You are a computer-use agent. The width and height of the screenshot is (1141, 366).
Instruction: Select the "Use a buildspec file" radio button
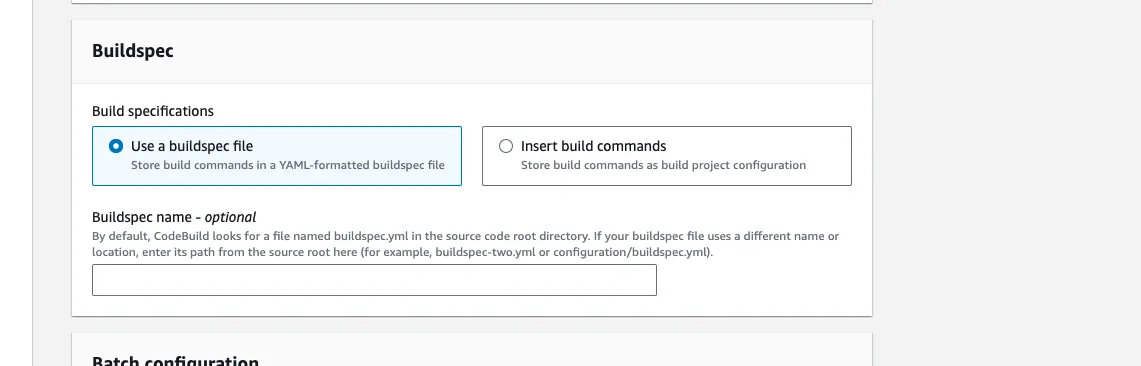(115, 146)
